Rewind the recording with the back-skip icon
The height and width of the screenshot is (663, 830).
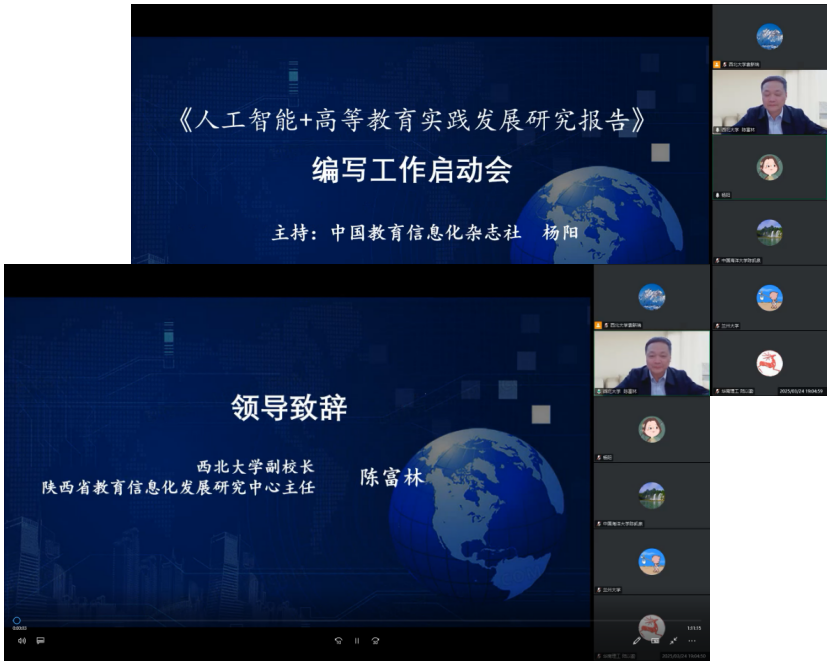tap(338, 640)
